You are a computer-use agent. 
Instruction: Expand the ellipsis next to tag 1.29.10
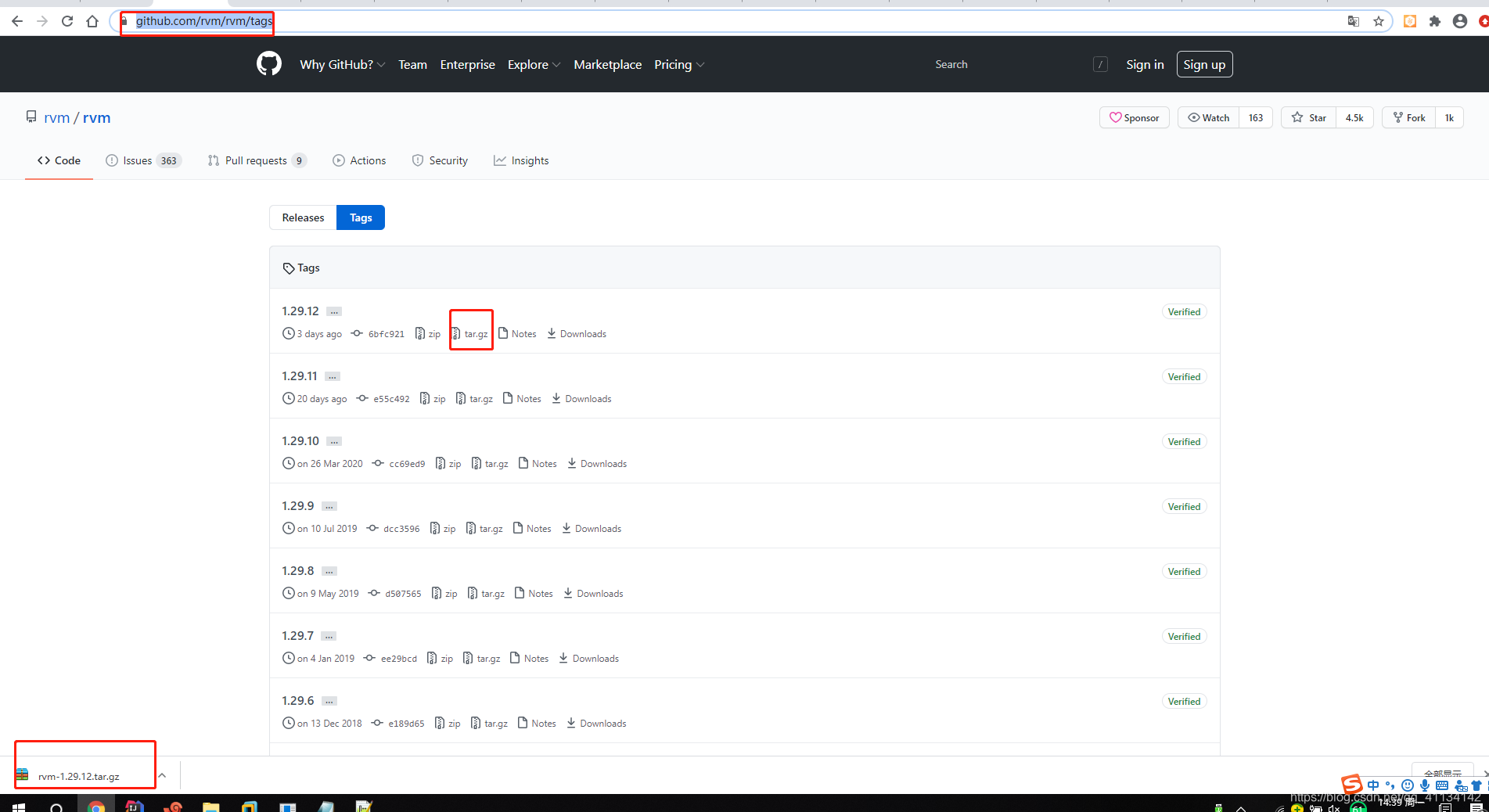coord(334,441)
